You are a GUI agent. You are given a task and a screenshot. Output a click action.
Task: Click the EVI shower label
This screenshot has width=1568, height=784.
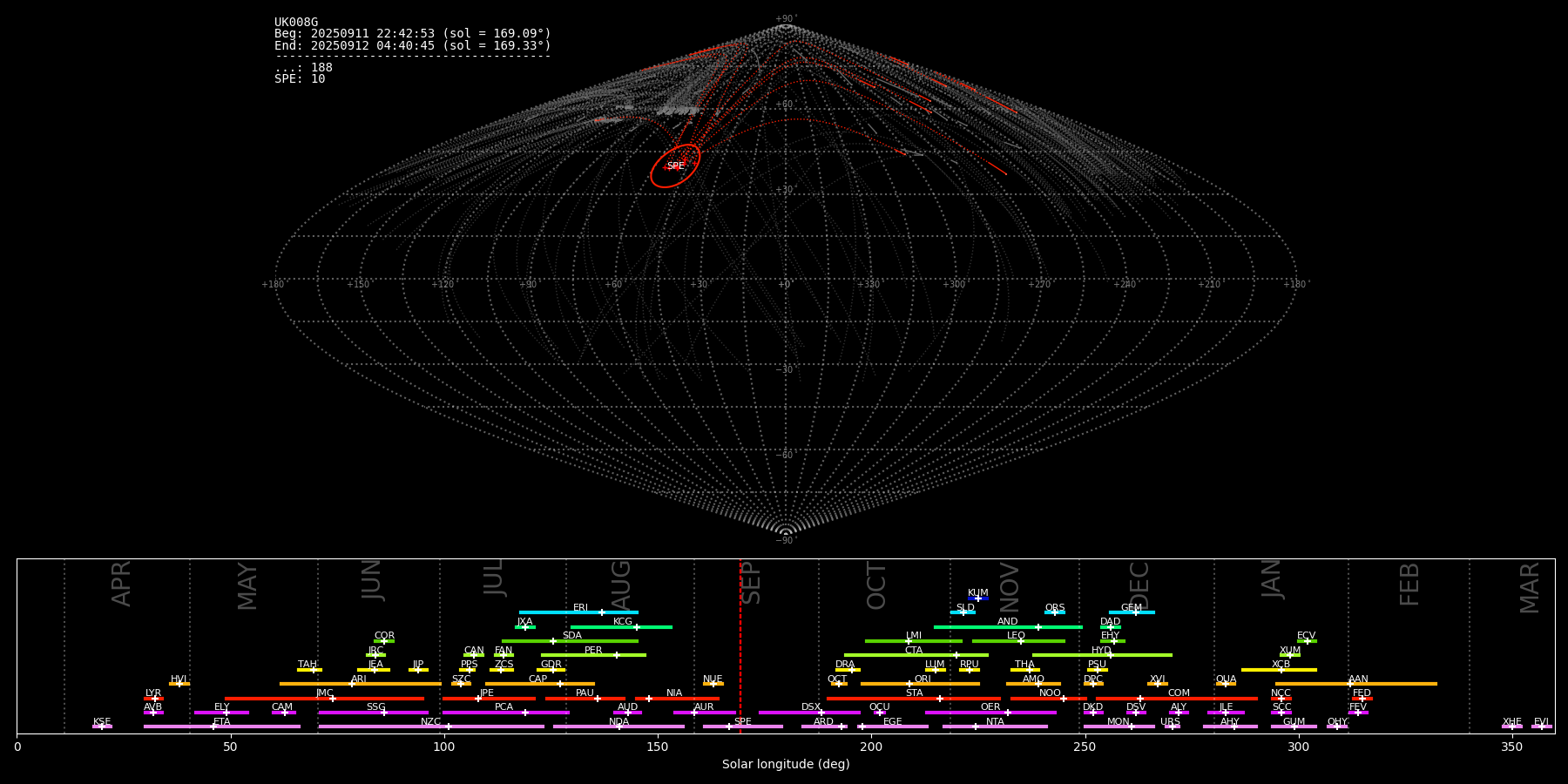(1542, 721)
